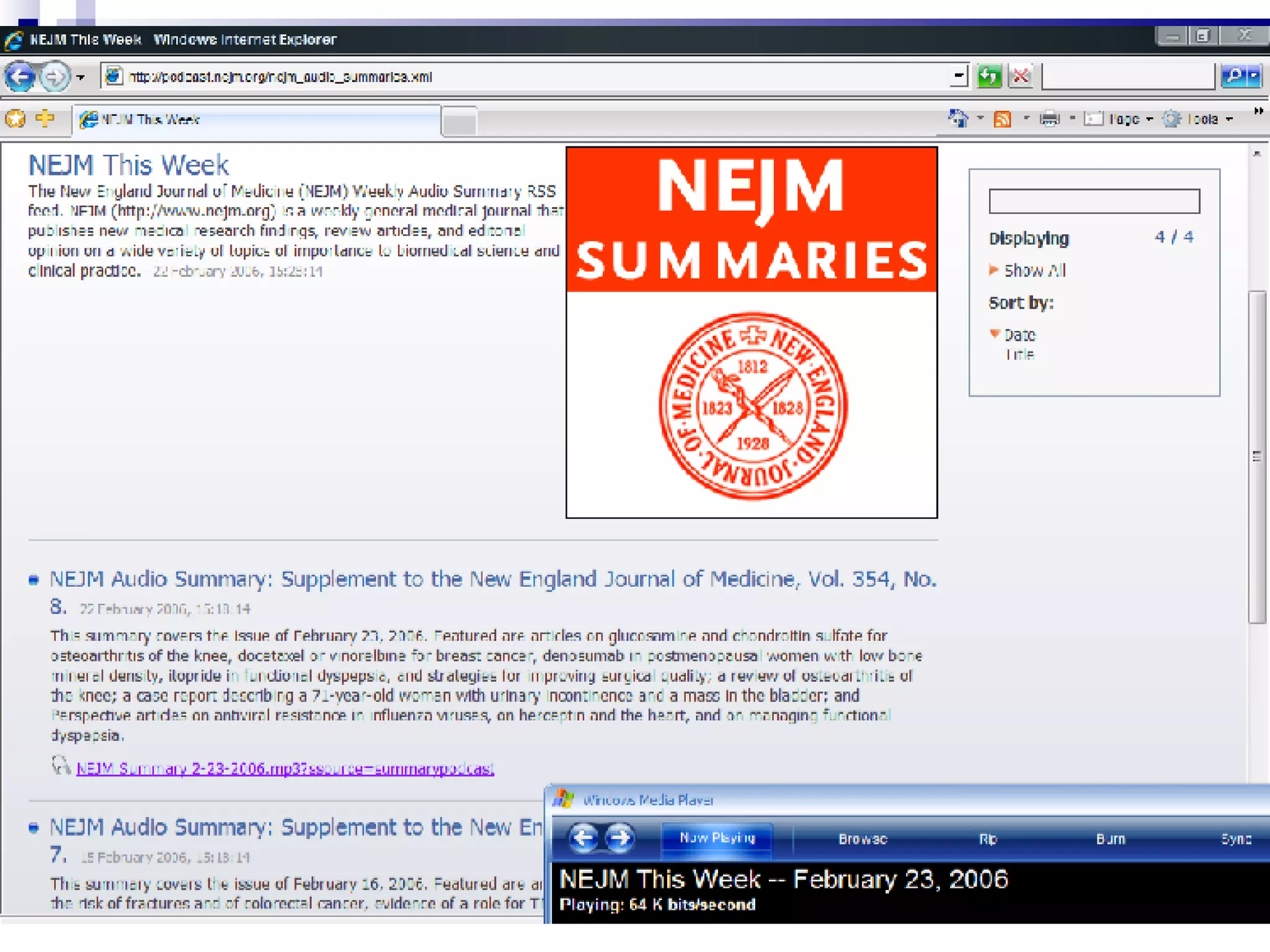This screenshot has height=952, width=1270.
Task: Sort the feed items by Title
Action: (1019, 355)
